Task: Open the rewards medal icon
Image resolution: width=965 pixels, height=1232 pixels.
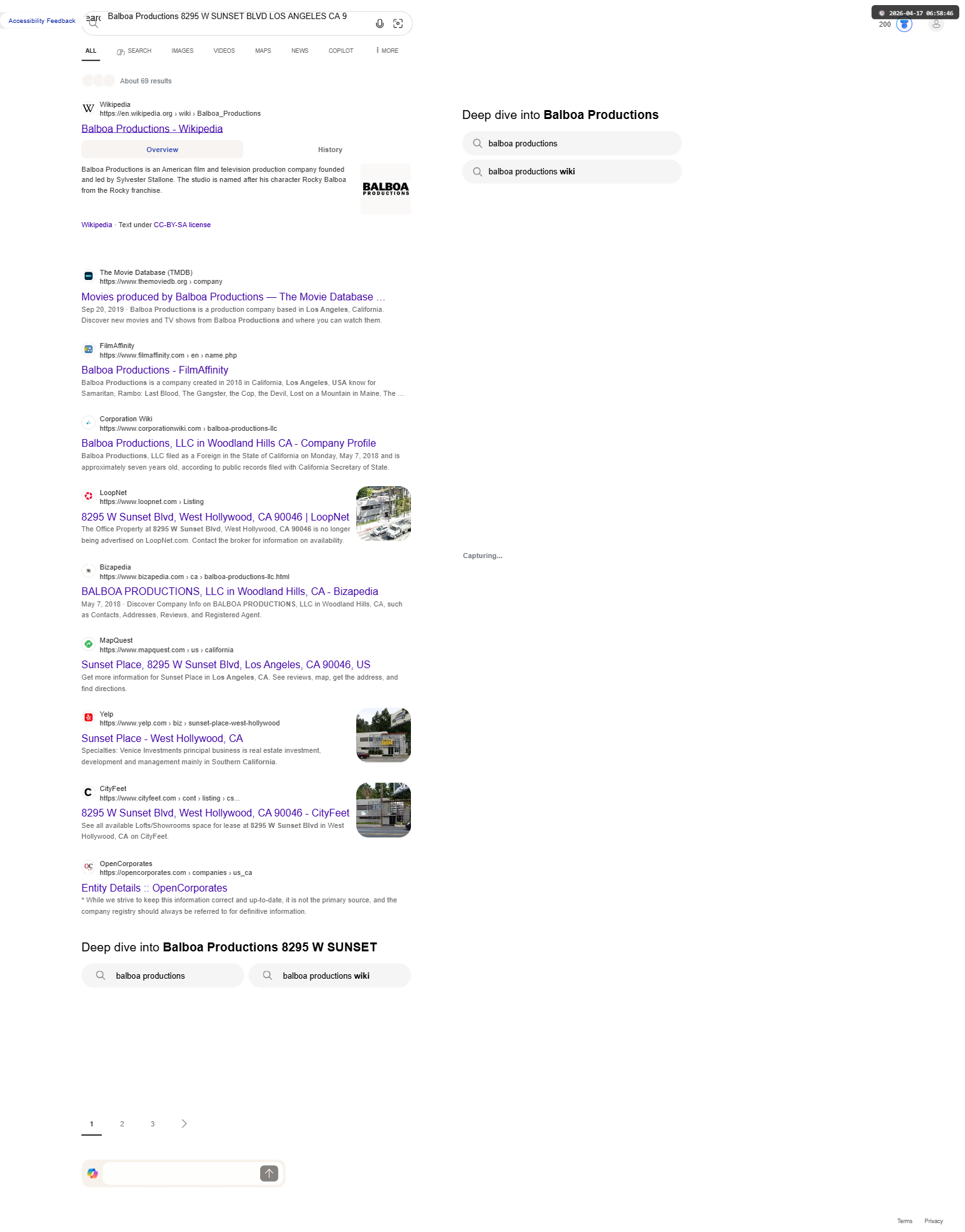Action: coord(904,24)
